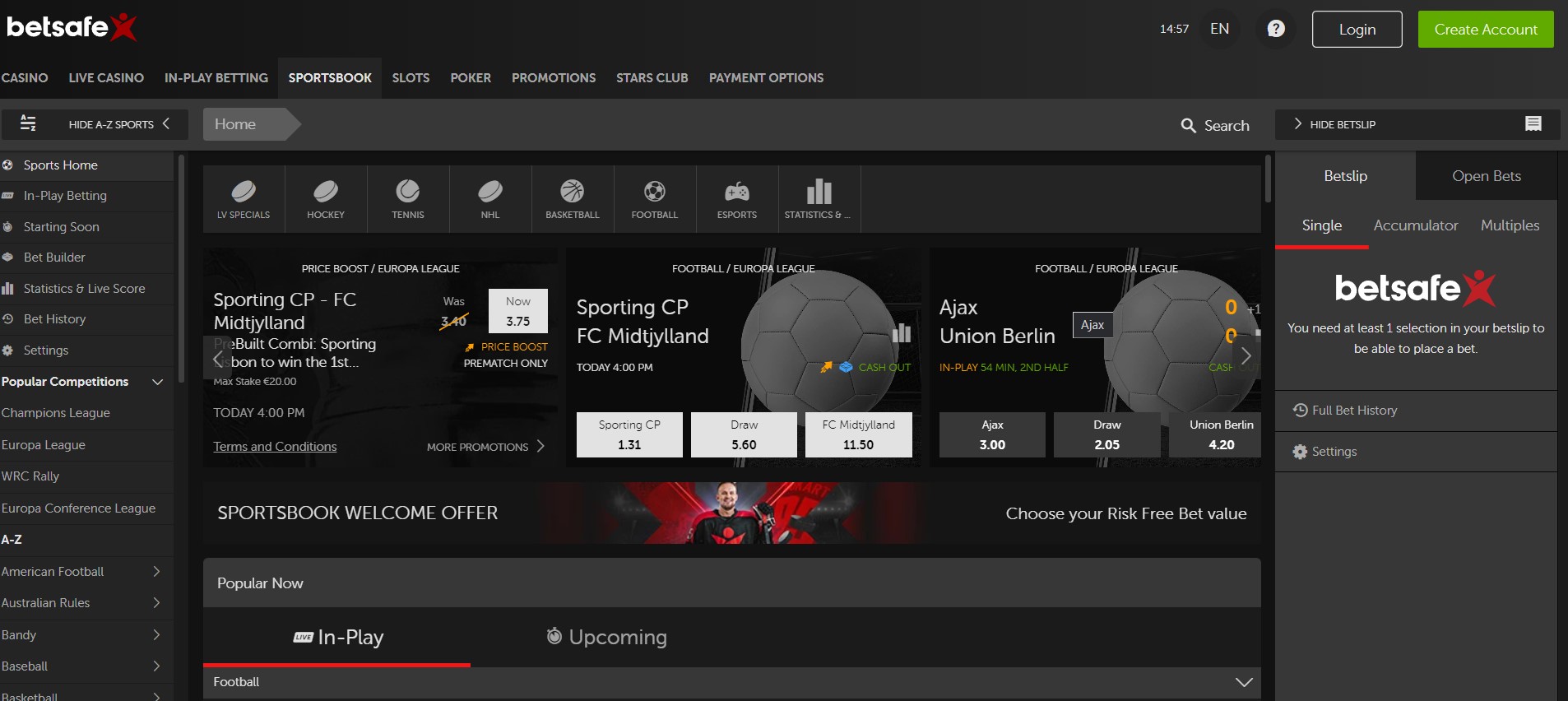Open Terms and Conditions link
Screen dimensions: 1568x701
click(x=275, y=447)
